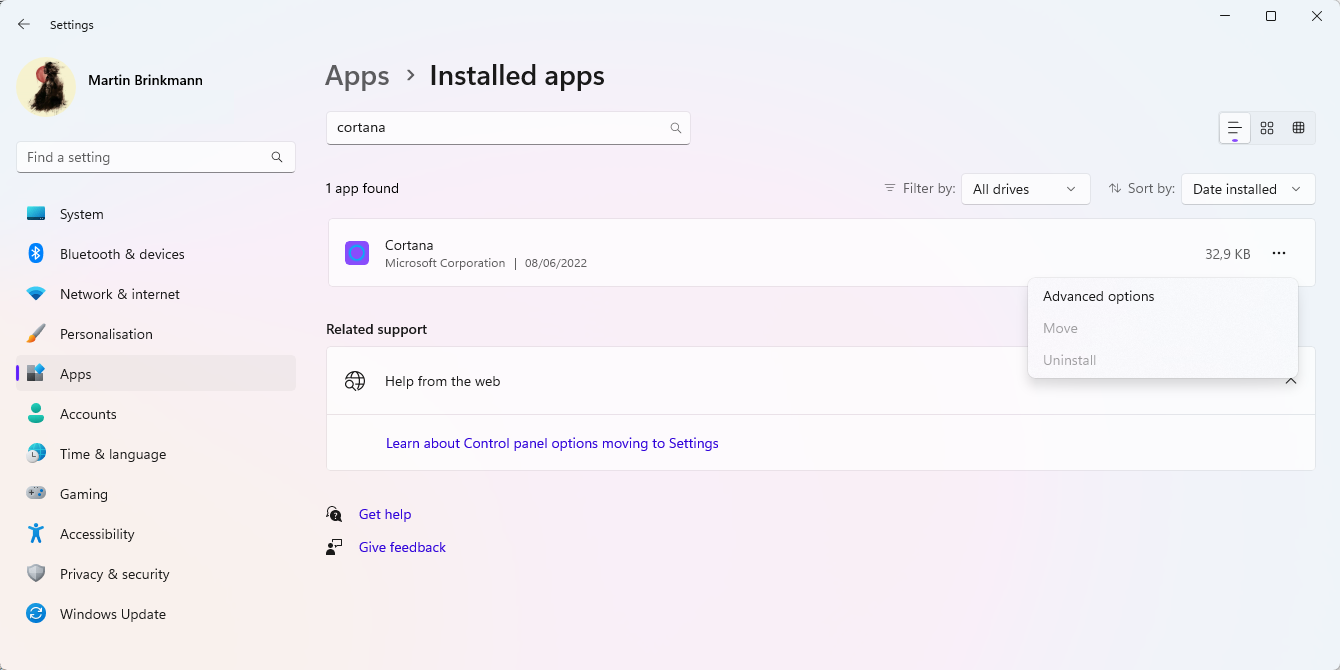The image size is (1340, 670).
Task: Open Privacy & security settings
Action: coord(156,574)
